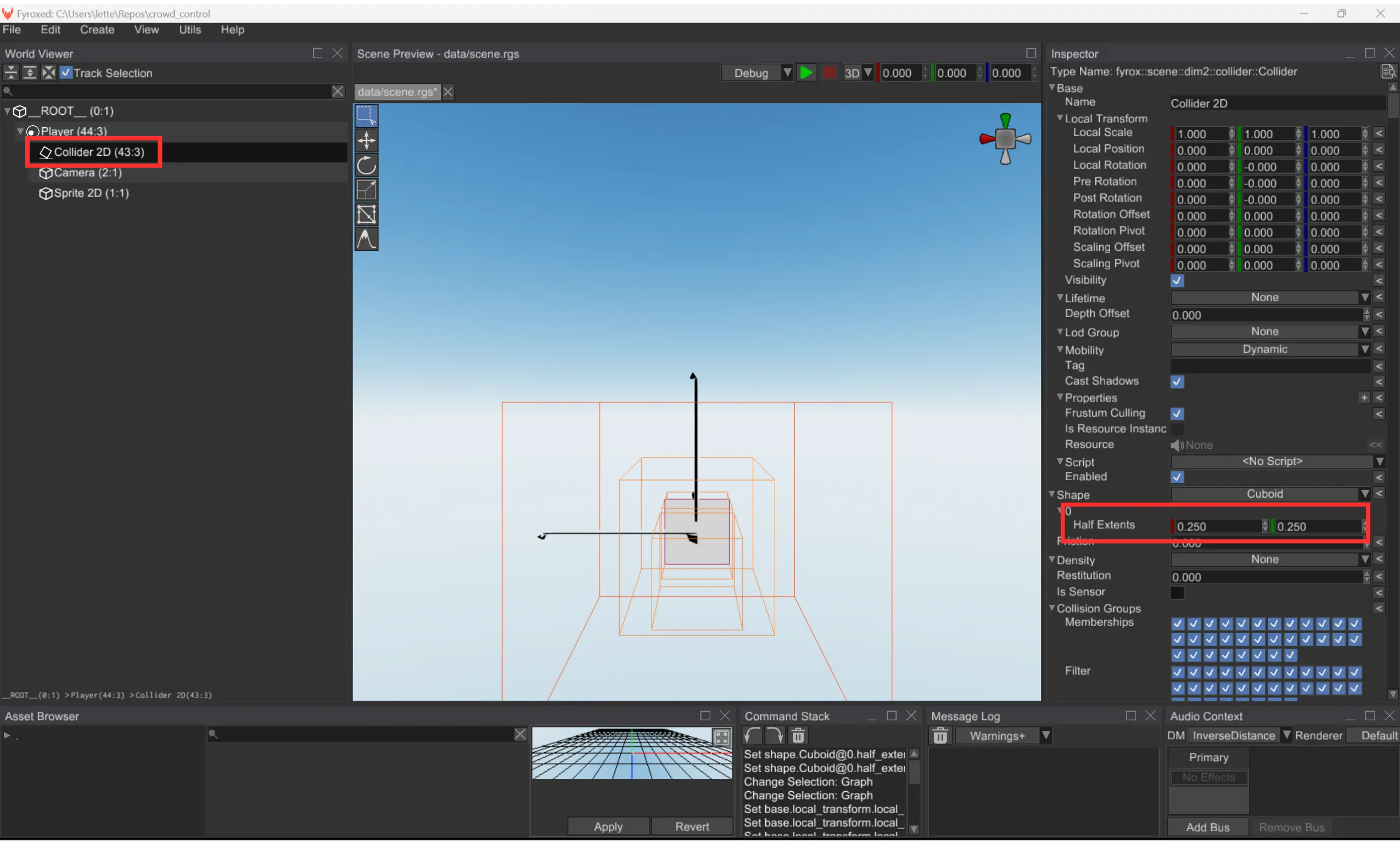Viewport: 1400px width, 845px height.
Task: Toggle the Frustum Culling checkbox
Action: tap(1177, 413)
